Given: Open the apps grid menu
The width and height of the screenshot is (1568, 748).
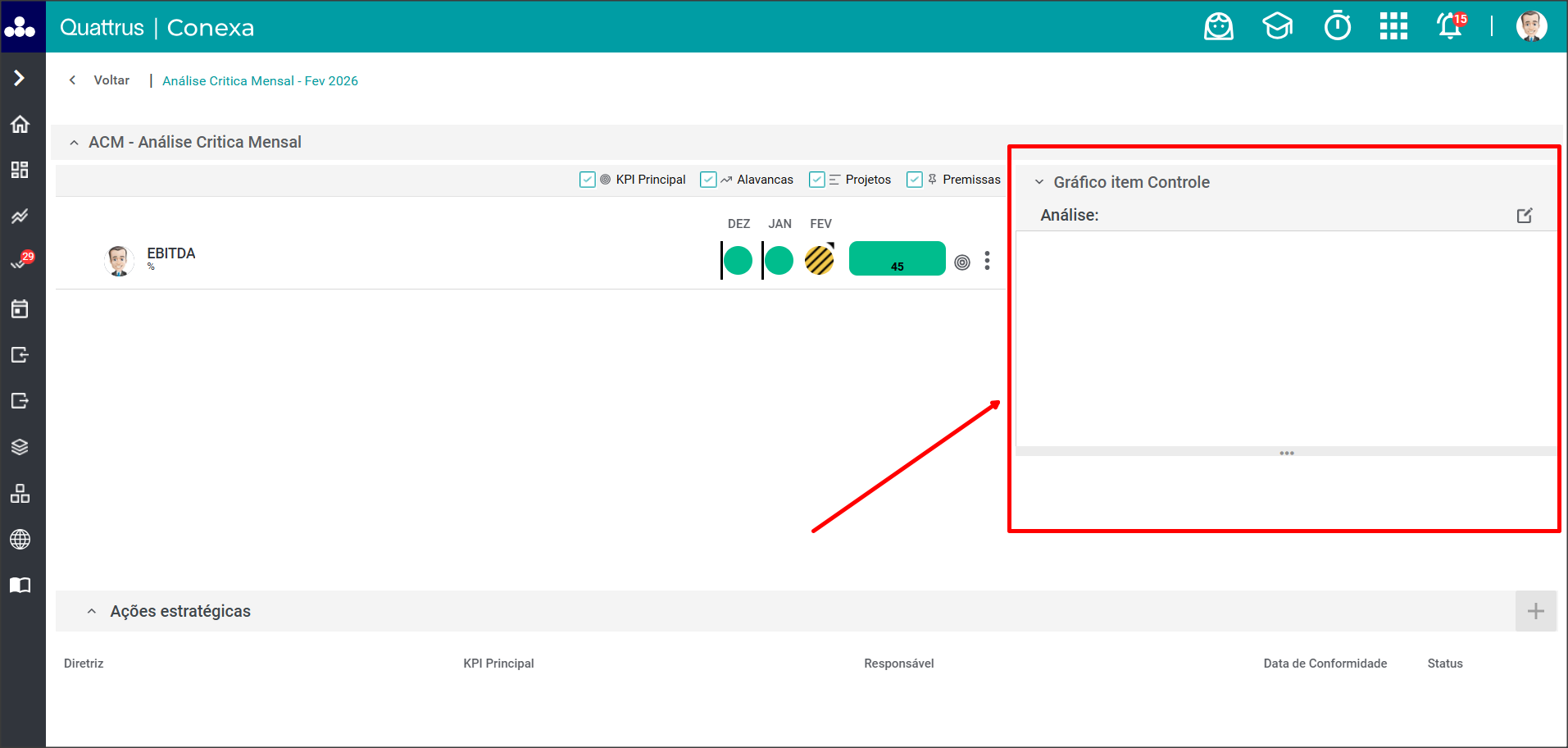Looking at the screenshot, I should coord(1393,27).
